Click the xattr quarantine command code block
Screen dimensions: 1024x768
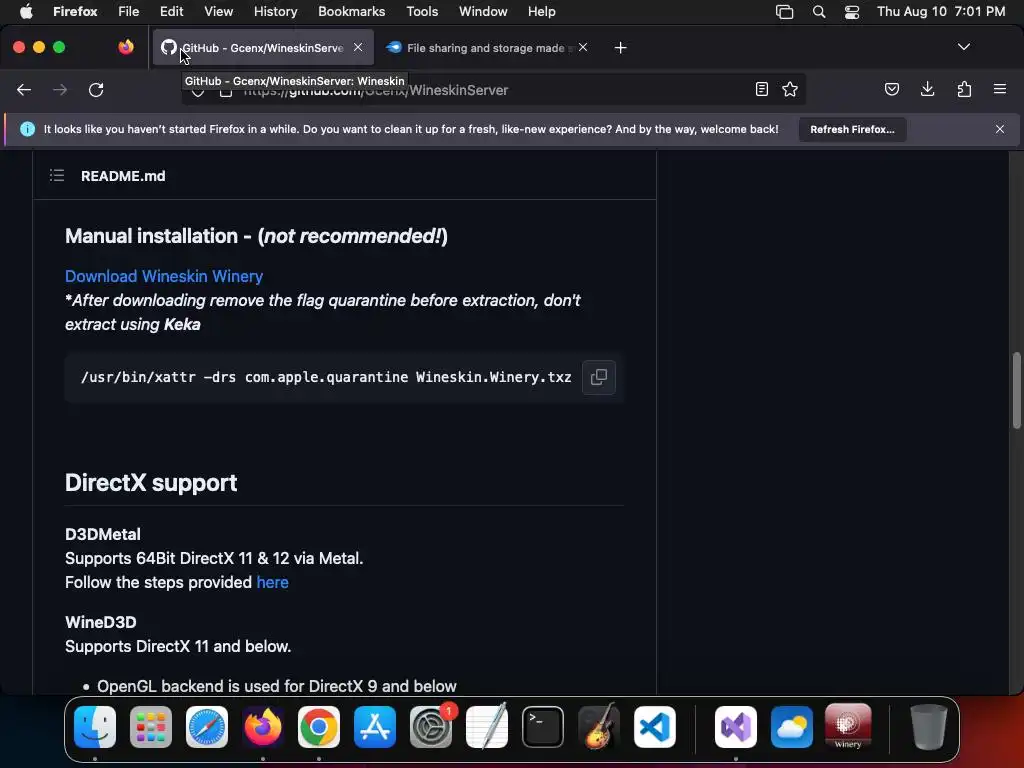tap(344, 377)
